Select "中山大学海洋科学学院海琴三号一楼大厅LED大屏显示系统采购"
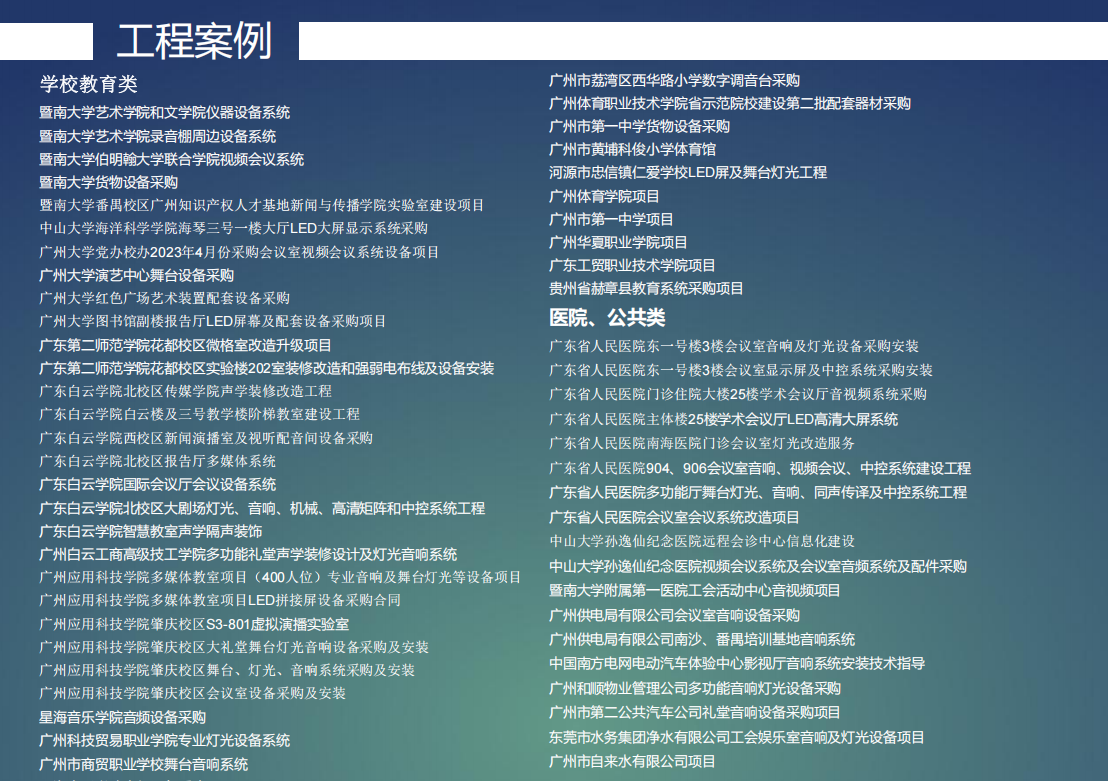The height and width of the screenshot is (781, 1108). point(234,228)
